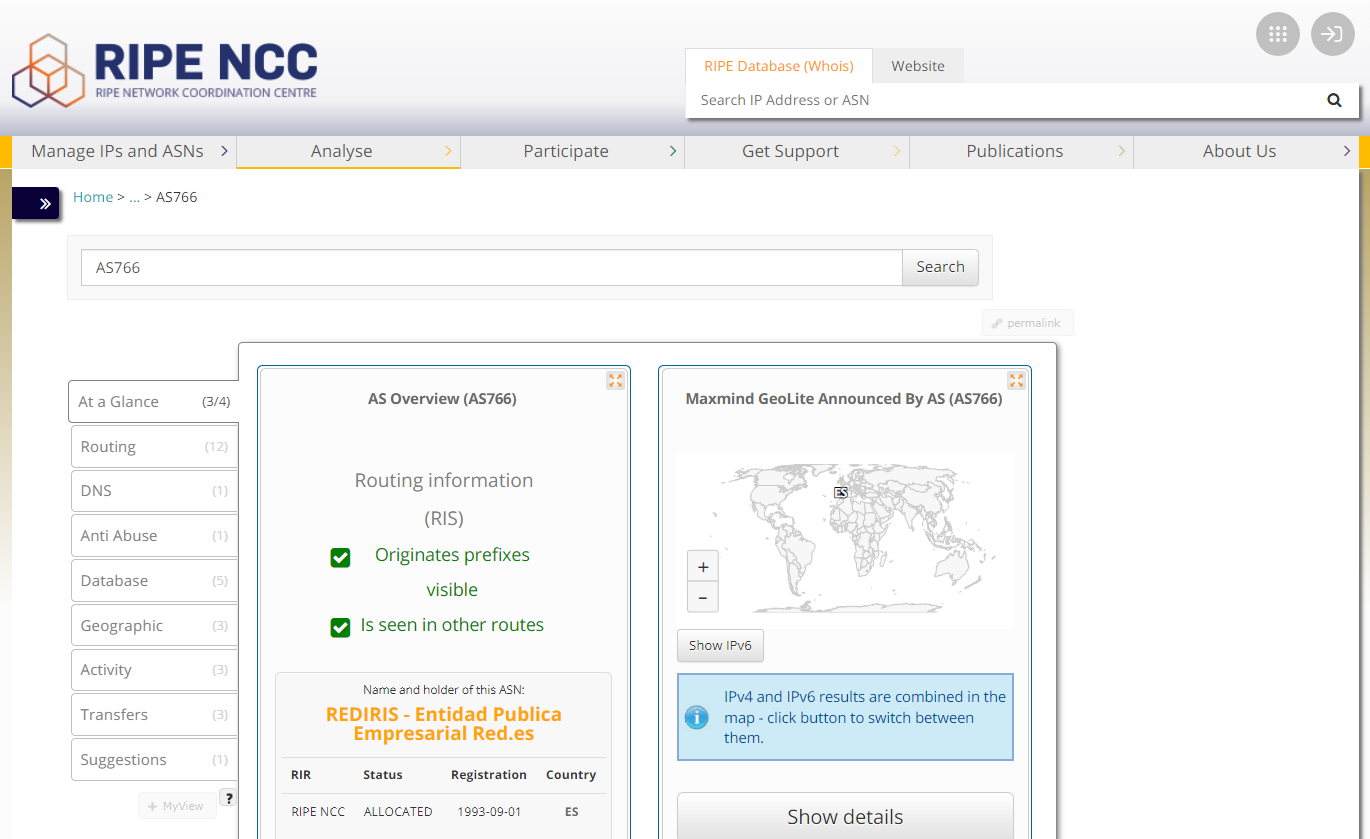Click the Show details button
Image resolution: width=1370 pixels, height=839 pixels.
(x=844, y=817)
